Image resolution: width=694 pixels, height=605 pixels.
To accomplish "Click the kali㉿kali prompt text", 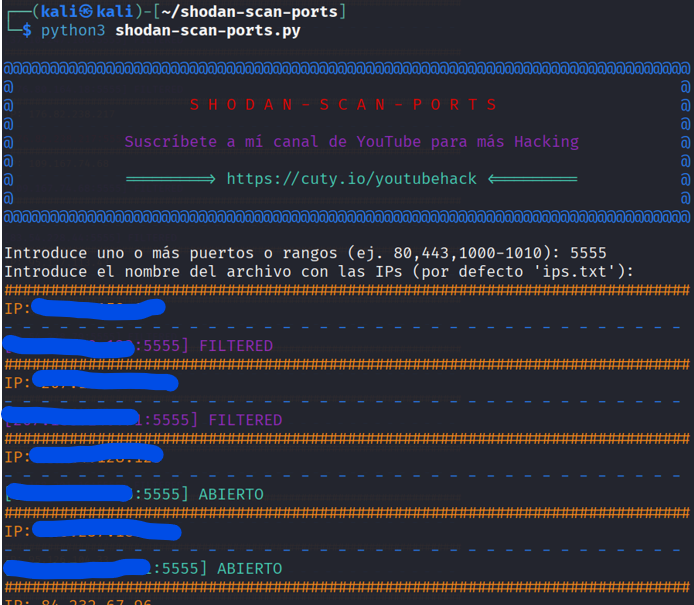I will click(87, 12).
